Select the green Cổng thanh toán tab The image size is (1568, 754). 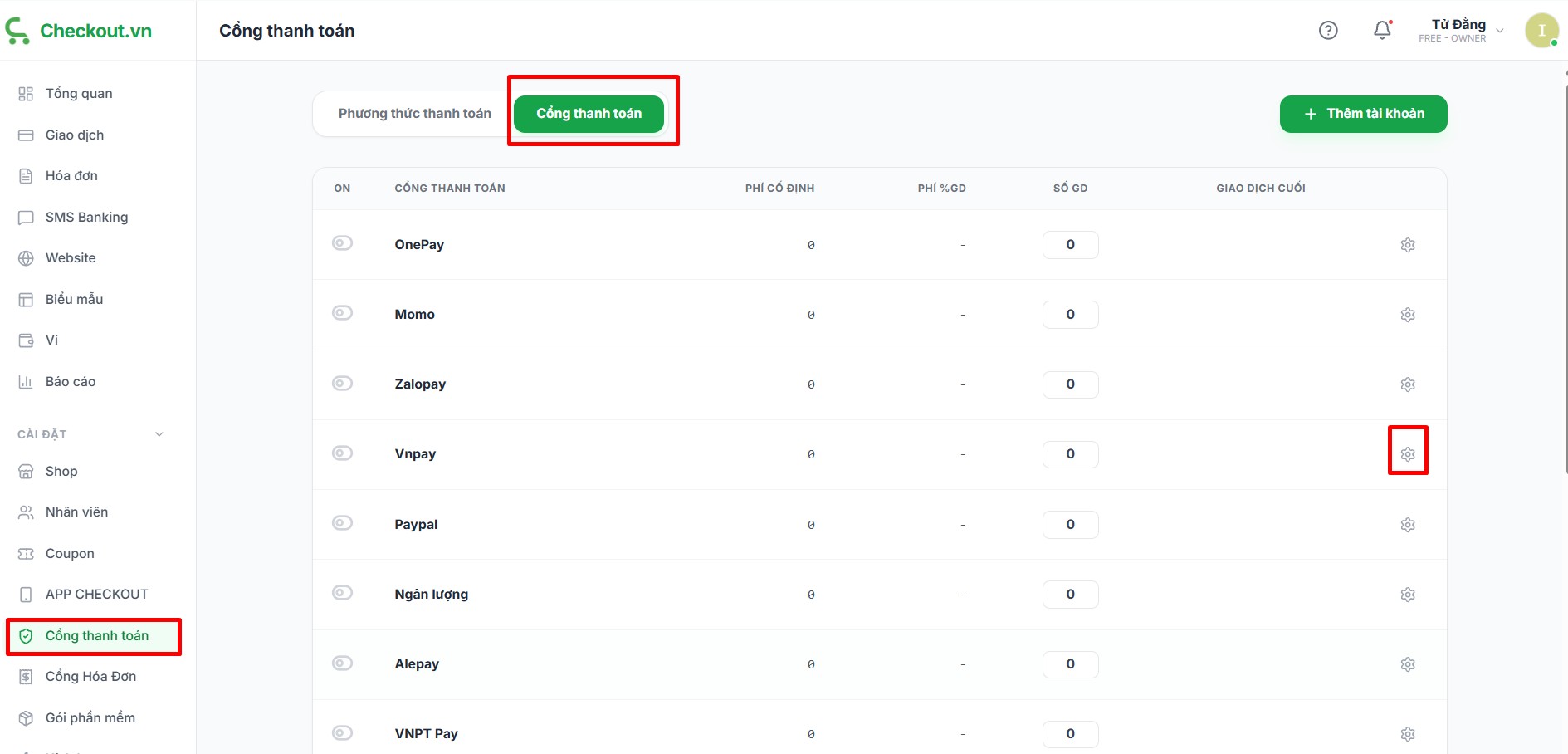589,114
